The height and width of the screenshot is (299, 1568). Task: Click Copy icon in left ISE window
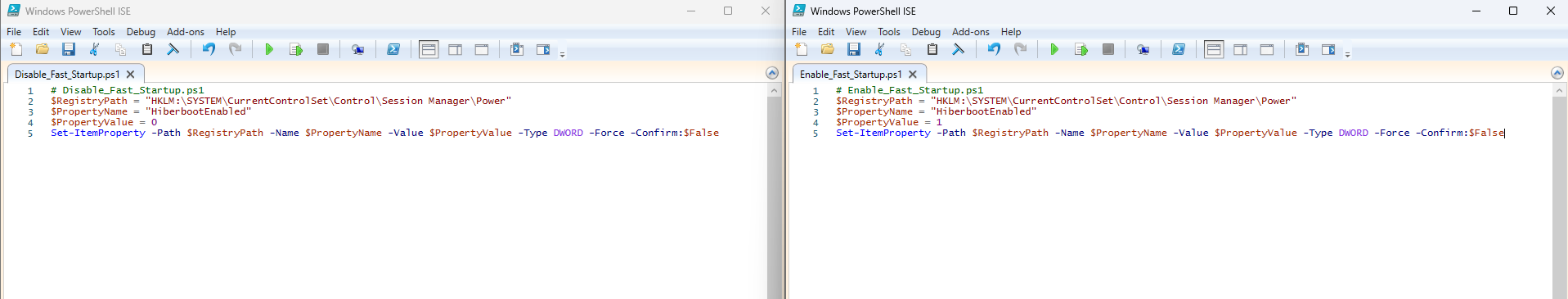click(x=121, y=50)
